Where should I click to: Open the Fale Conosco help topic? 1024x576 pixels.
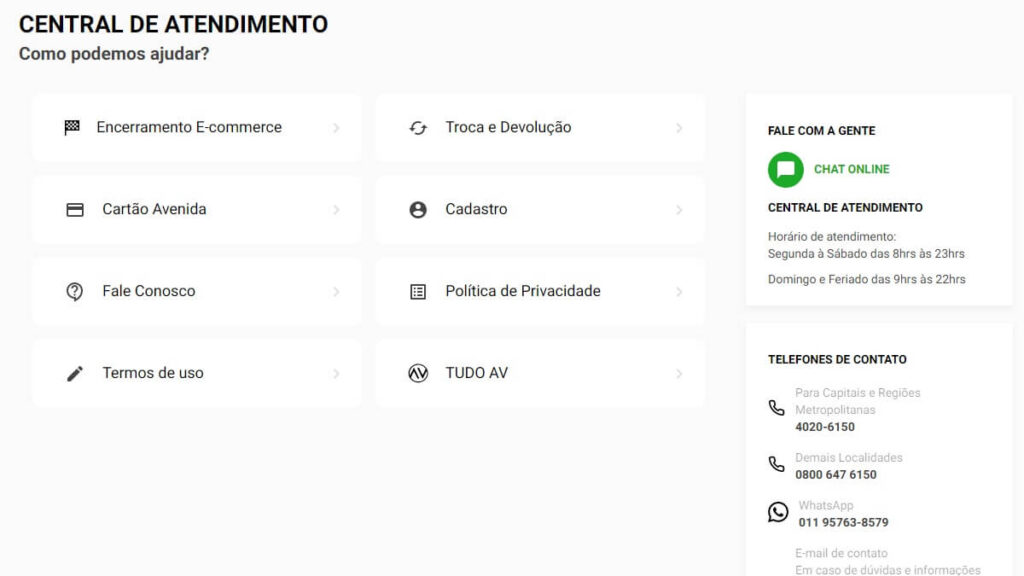[x=149, y=291]
